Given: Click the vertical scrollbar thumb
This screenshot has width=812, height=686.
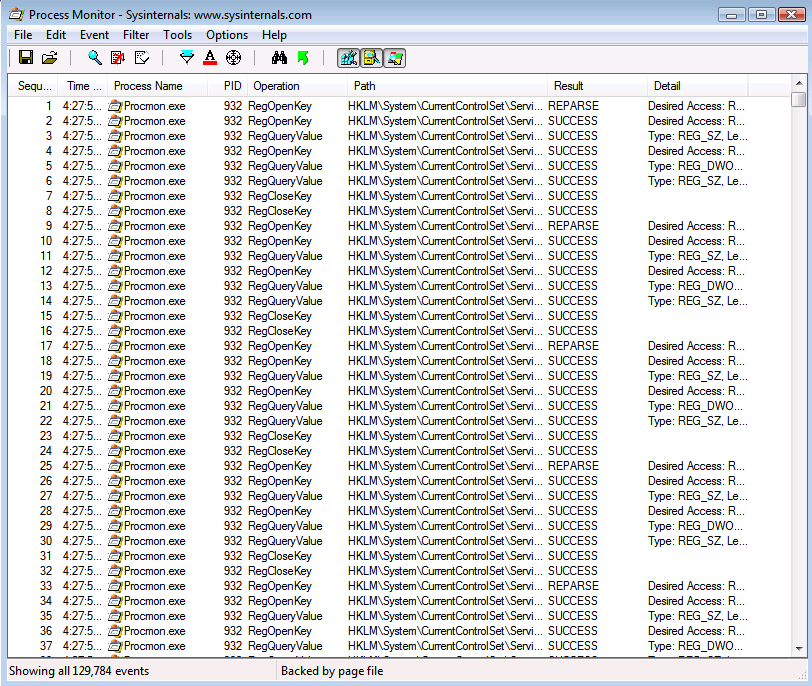Looking at the screenshot, I should (799, 99).
